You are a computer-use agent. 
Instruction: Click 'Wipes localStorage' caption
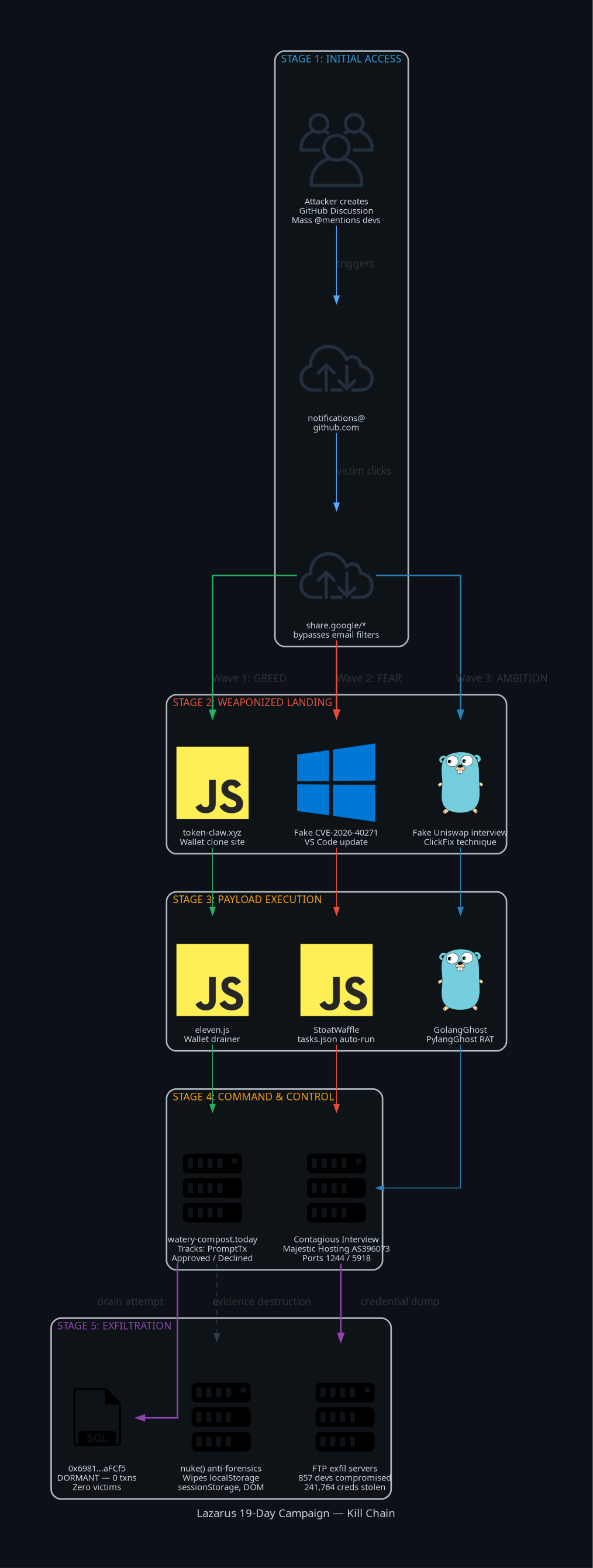(x=221, y=1478)
